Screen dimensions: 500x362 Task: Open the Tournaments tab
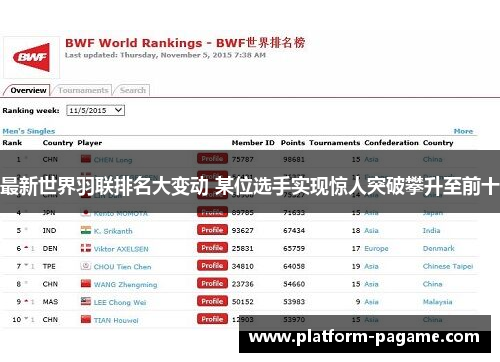83,90
